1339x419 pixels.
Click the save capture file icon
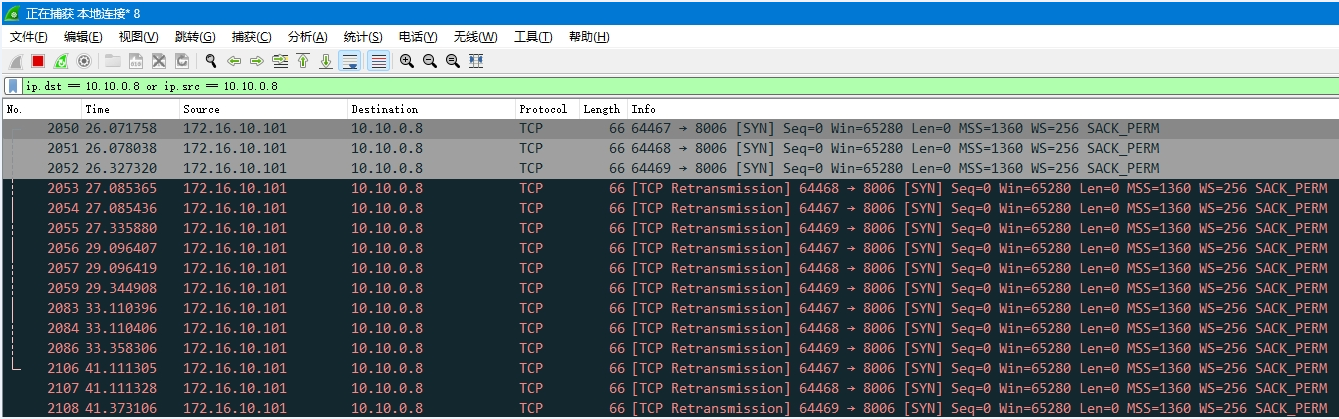point(135,61)
